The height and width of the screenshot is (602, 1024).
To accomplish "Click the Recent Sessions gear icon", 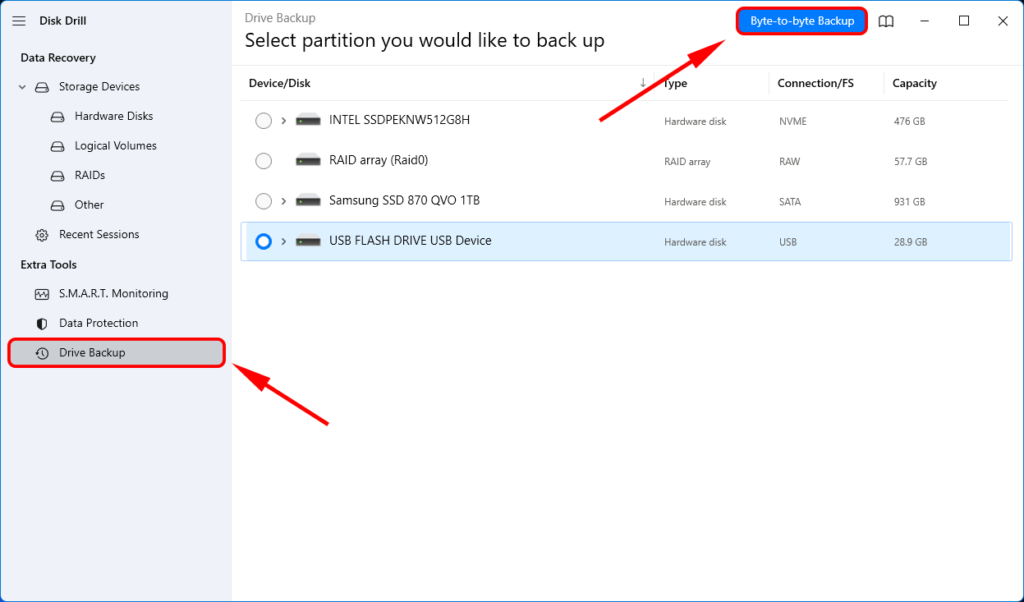I will (42, 235).
